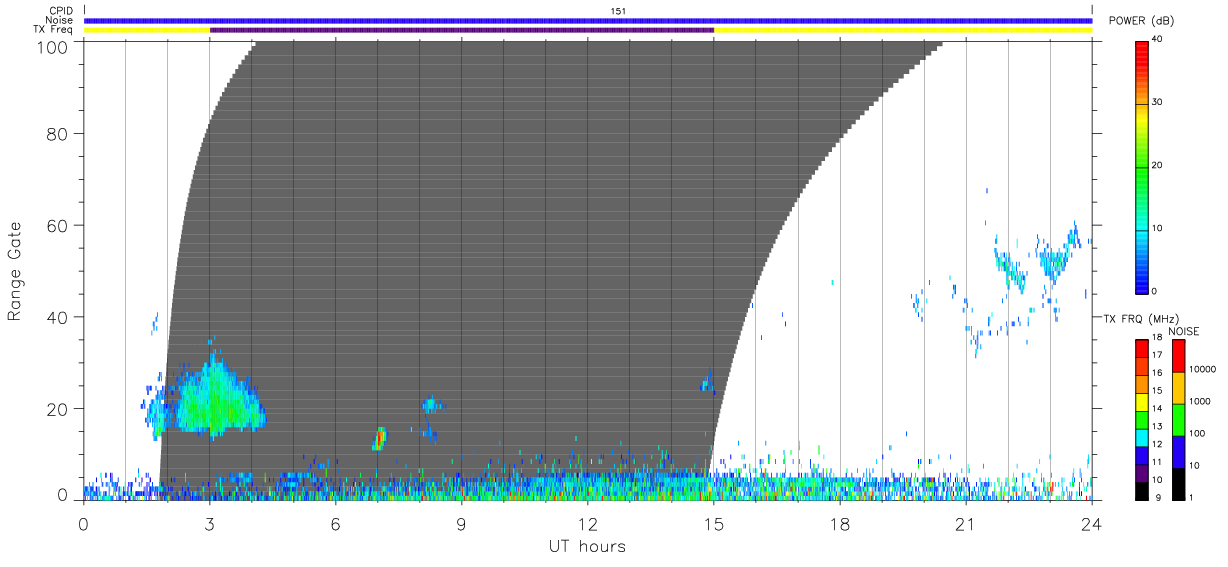This screenshot has width=1228, height=567.
Task: Click x-axis tick label 21
Action: pos(966,524)
